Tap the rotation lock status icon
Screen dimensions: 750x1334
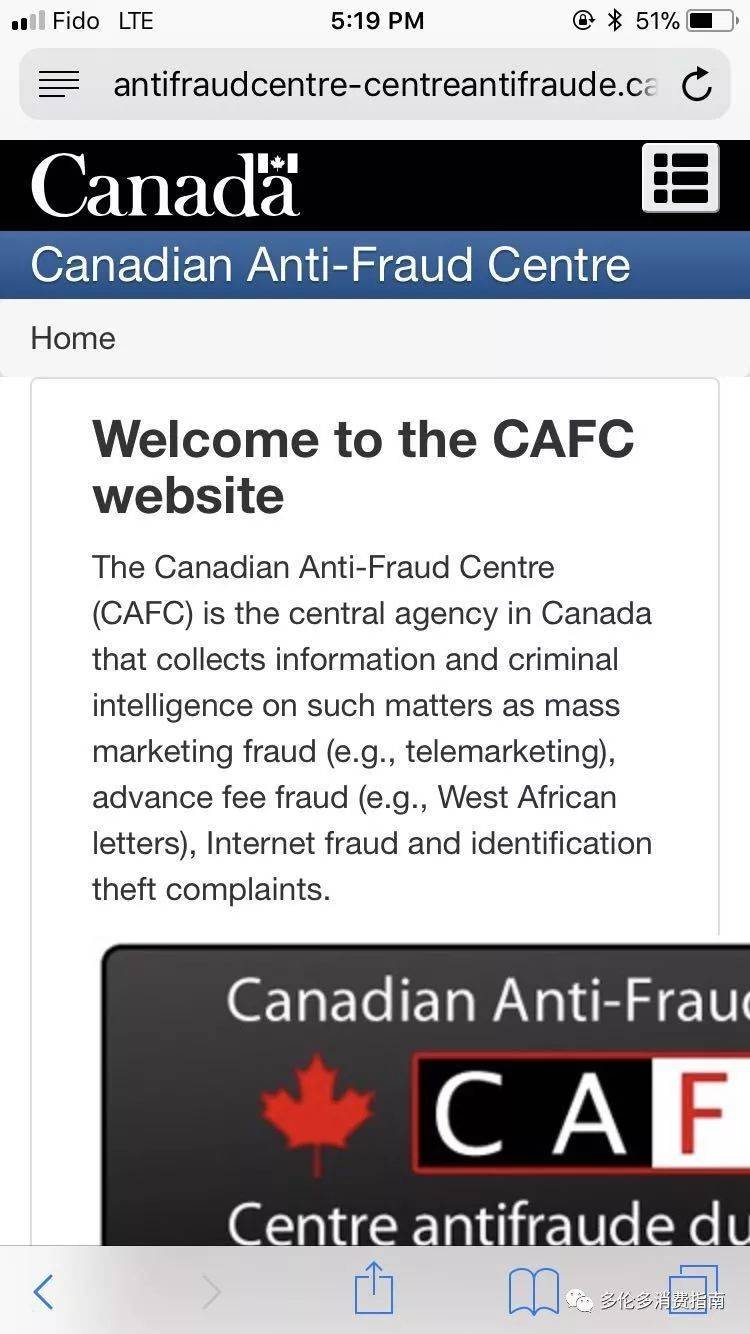click(x=583, y=21)
